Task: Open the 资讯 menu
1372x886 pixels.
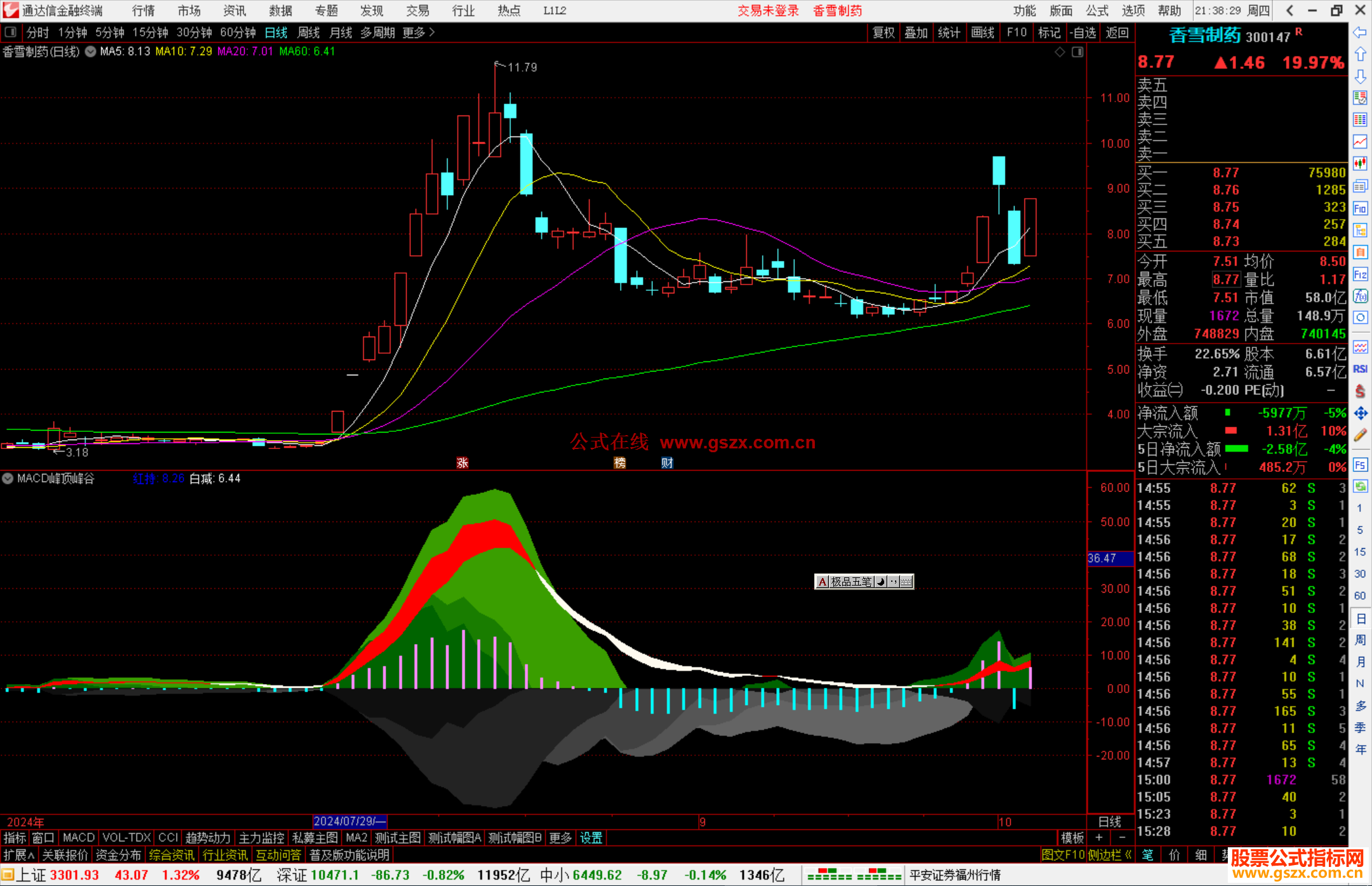Action: (x=235, y=10)
